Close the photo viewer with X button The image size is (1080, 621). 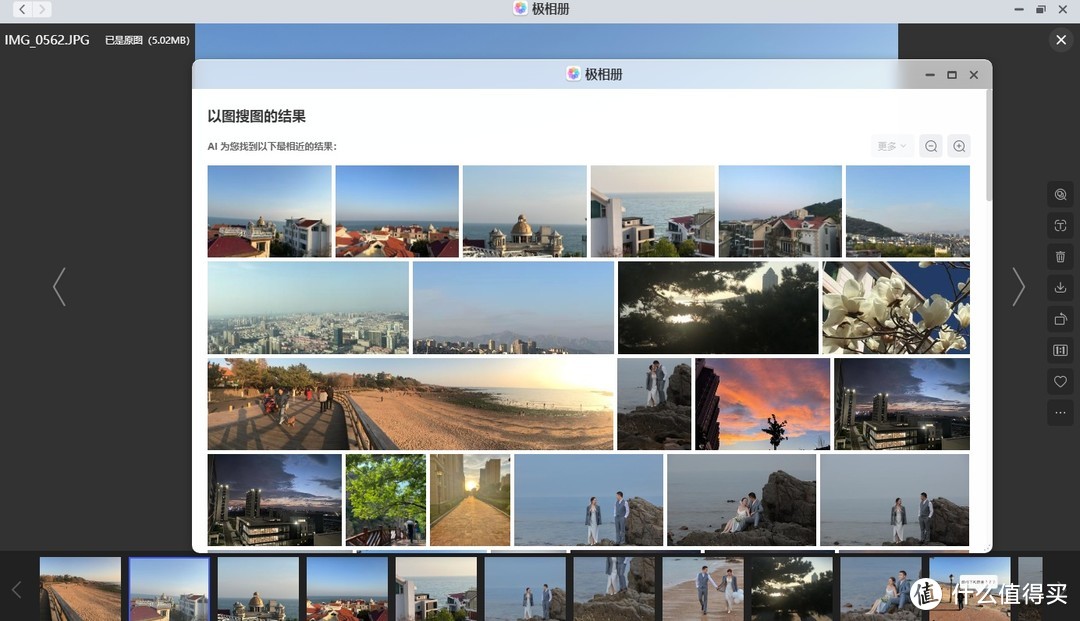[1061, 40]
